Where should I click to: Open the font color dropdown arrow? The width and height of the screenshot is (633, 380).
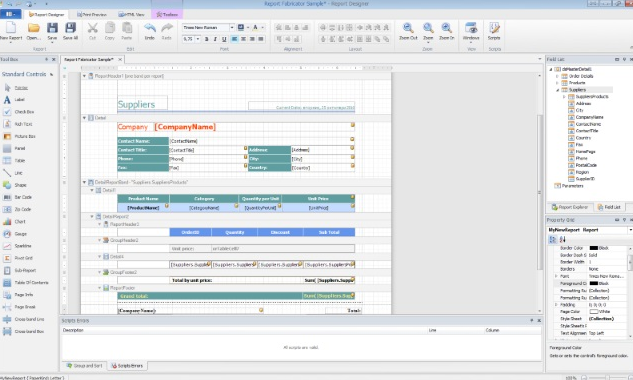tap(263, 27)
